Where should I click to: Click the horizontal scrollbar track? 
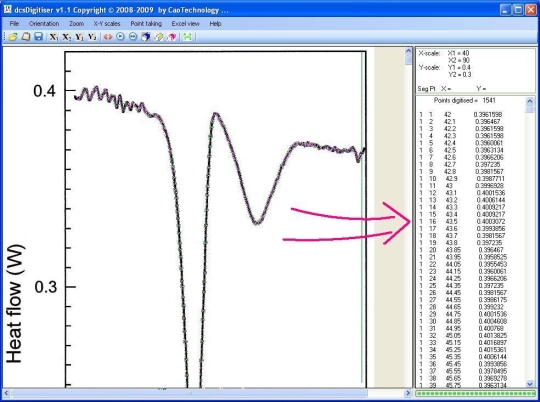pyautogui.click(x=207, y=393)
